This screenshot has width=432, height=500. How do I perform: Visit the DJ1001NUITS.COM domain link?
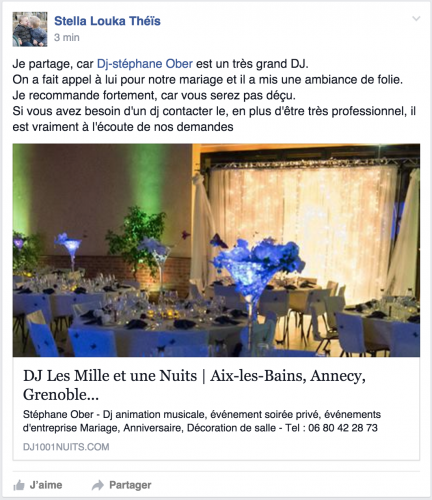tap(66, 447)
